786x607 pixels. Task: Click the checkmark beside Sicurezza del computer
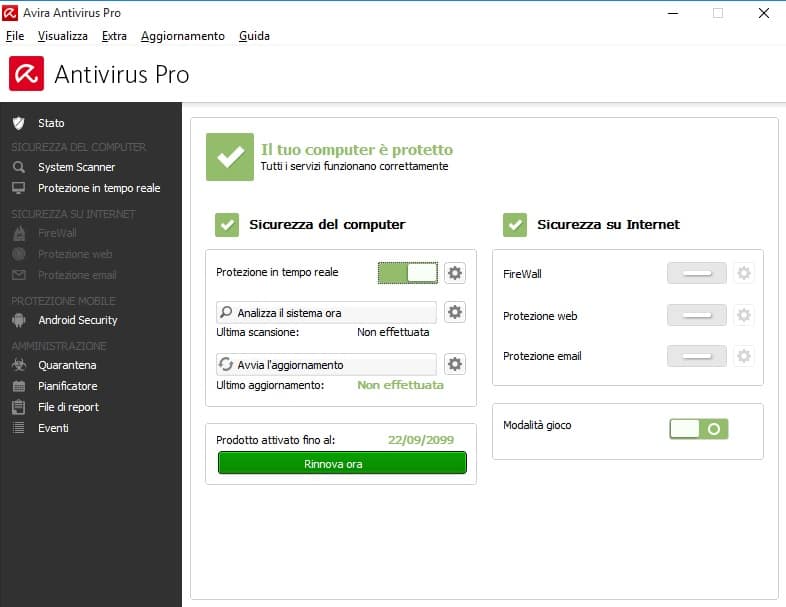click(227, 225)
